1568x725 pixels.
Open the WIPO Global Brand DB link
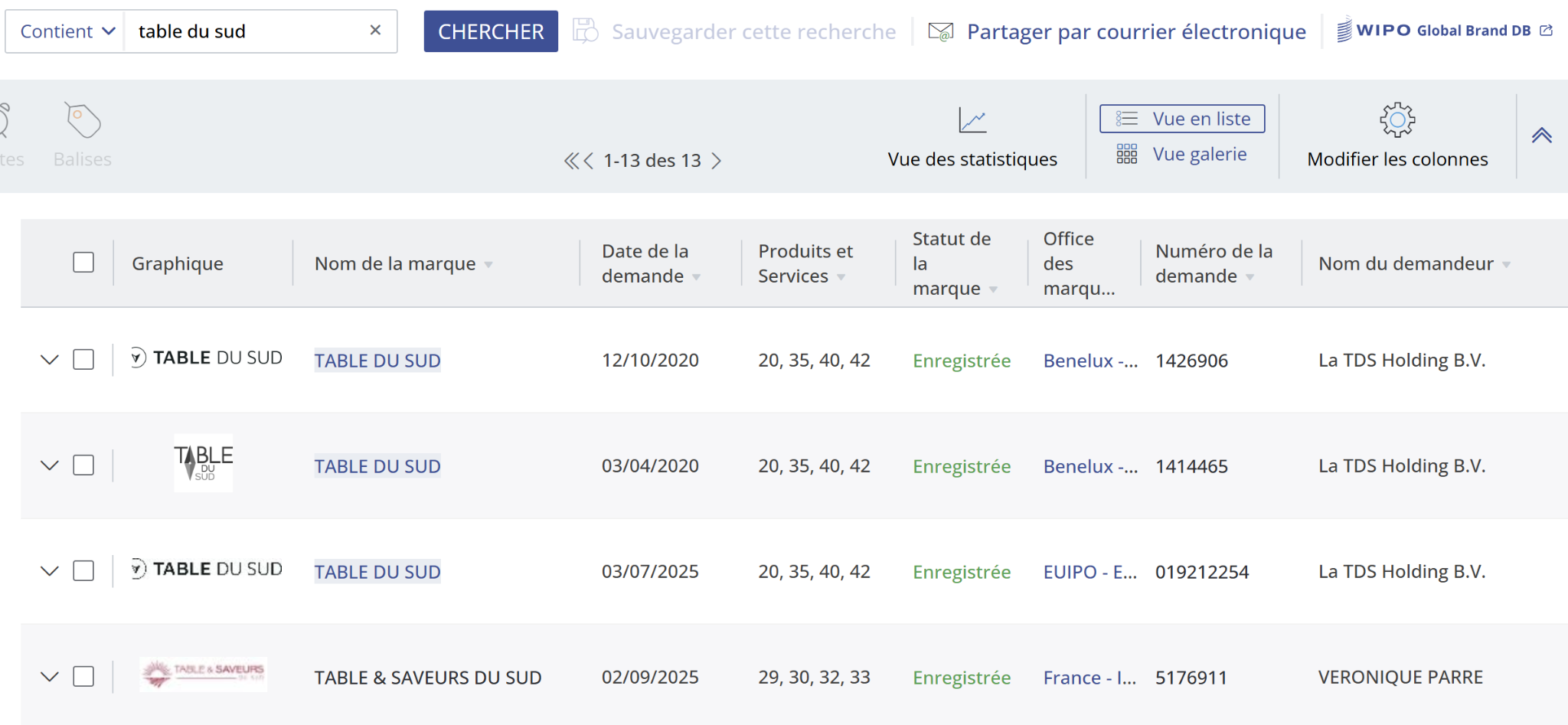[x=1445, y=31]
